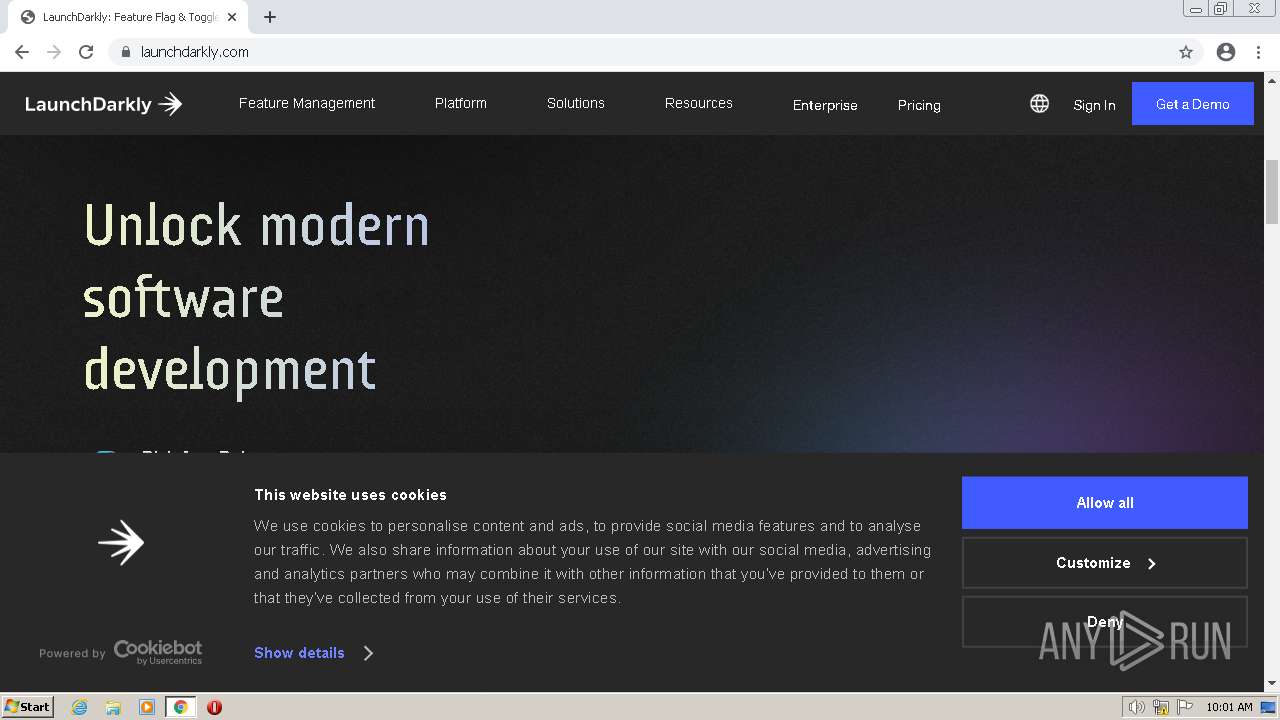Image resolution: width=1280 pixels, height=720 pixels.
Task: Accept cookies with Allow all
Action: [1105, 503]
